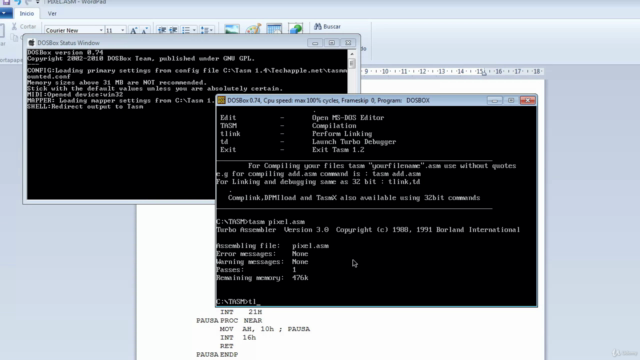
Task: Switch to the Inicio ribbon tab
Action: coord(27,13)
